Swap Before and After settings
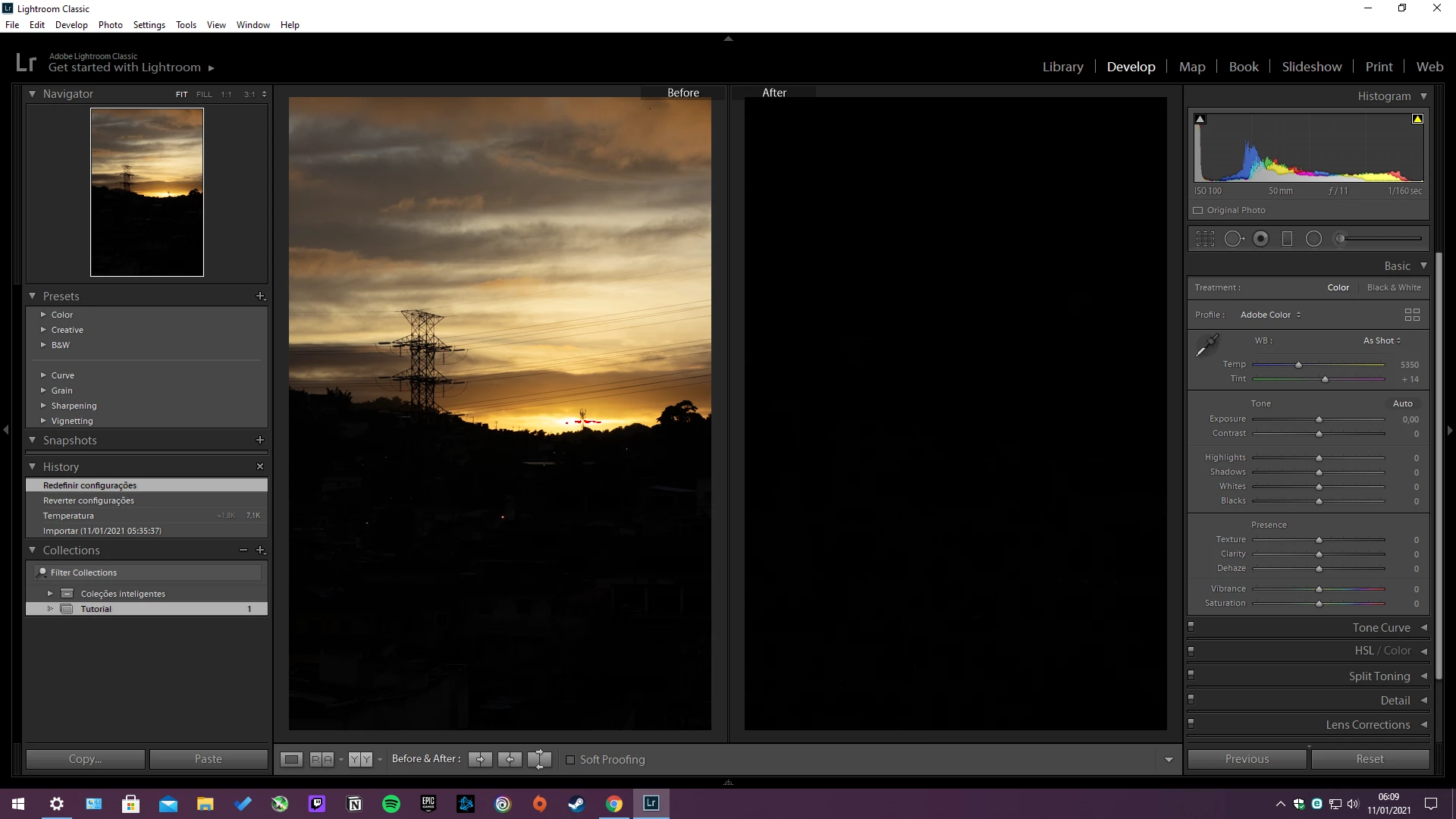The height and width of the screenshot is (819, 1456). point(539,759)
